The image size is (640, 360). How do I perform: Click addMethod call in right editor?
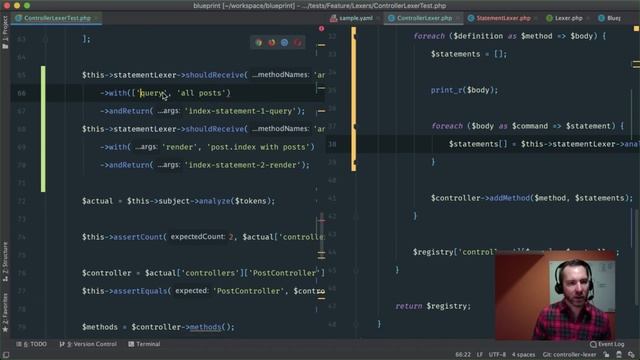(x=509, y=198)
